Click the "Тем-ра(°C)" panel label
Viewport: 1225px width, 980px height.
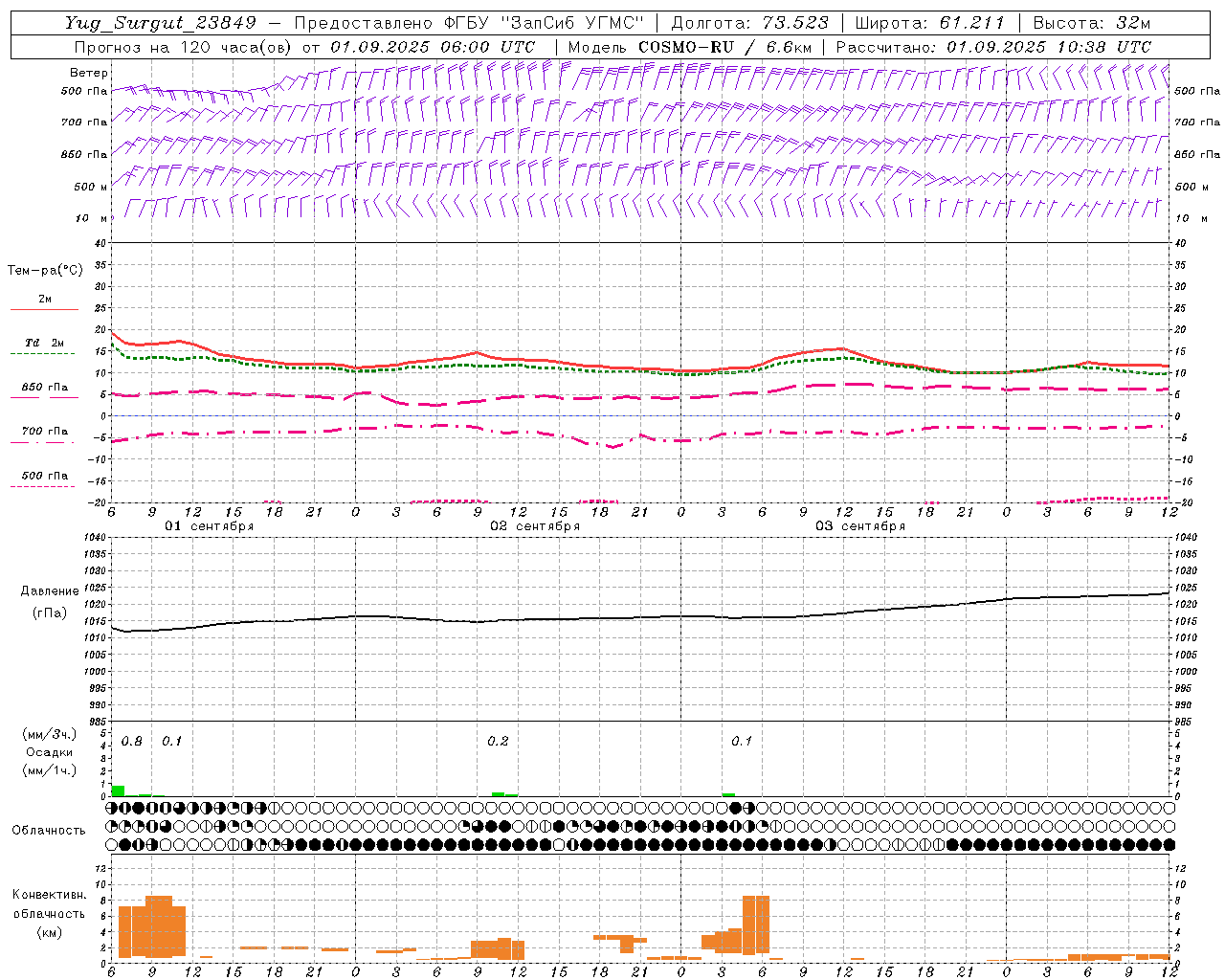pos(45,271)
